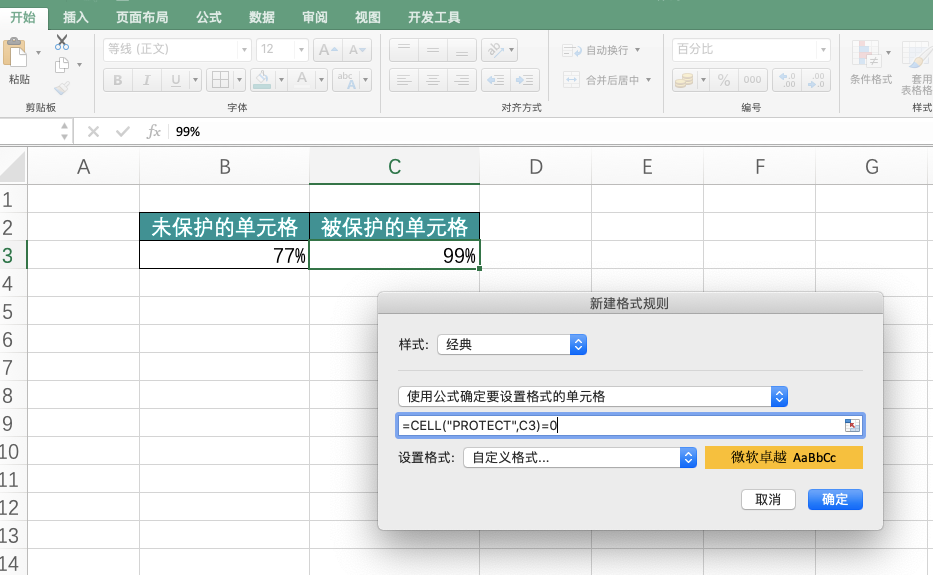Click the Center text horizontally icon
This screenshot has width=933, height=575.
[x=433, y=80]
